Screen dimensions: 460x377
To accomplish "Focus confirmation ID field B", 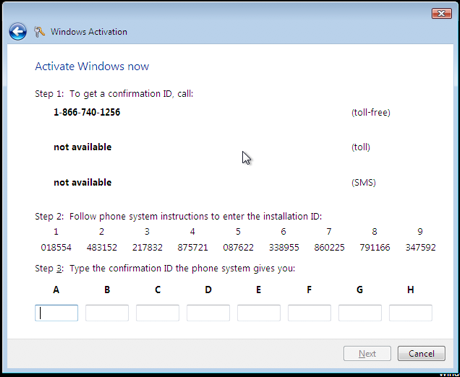I will [107, 313].
